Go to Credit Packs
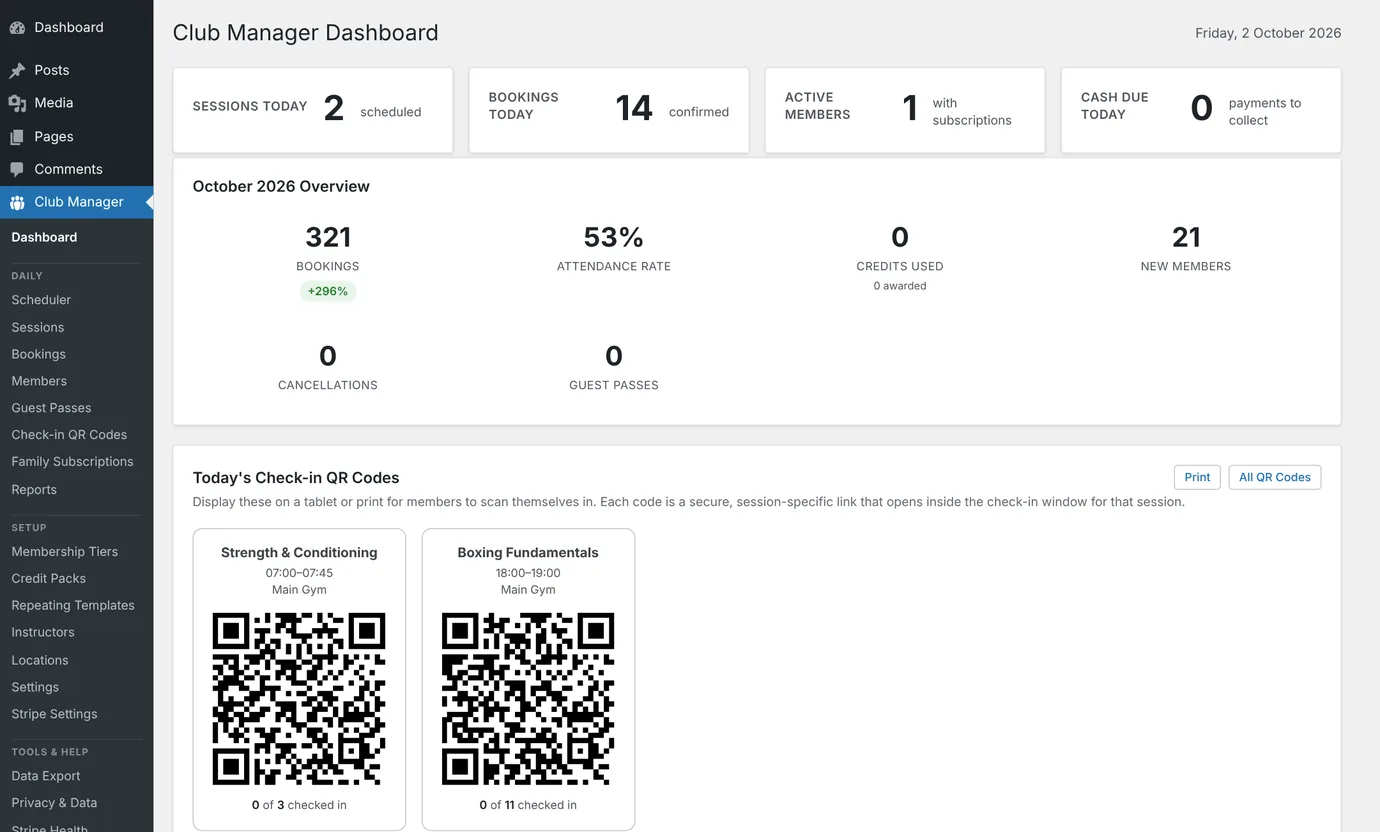 point(49,579)
